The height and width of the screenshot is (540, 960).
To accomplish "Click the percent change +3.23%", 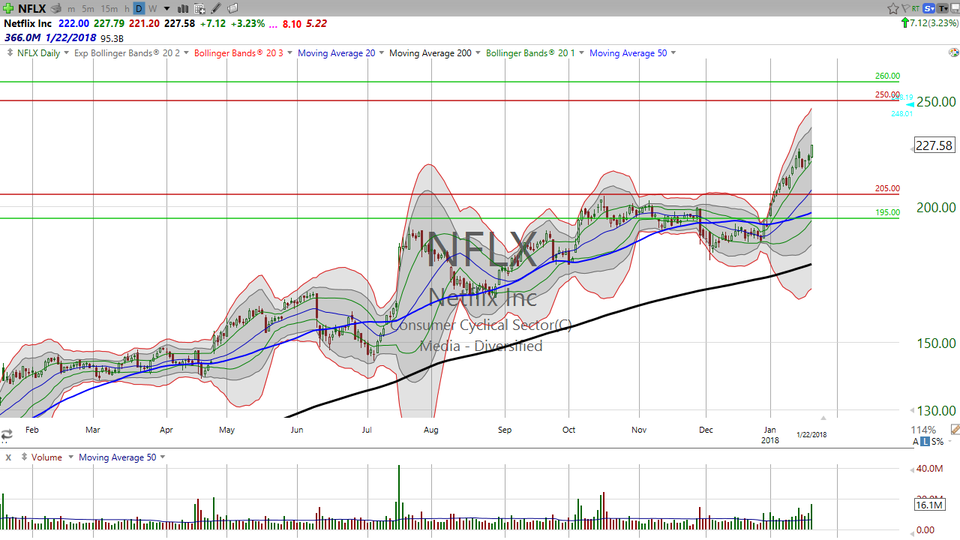I will [x=250, y=23].
